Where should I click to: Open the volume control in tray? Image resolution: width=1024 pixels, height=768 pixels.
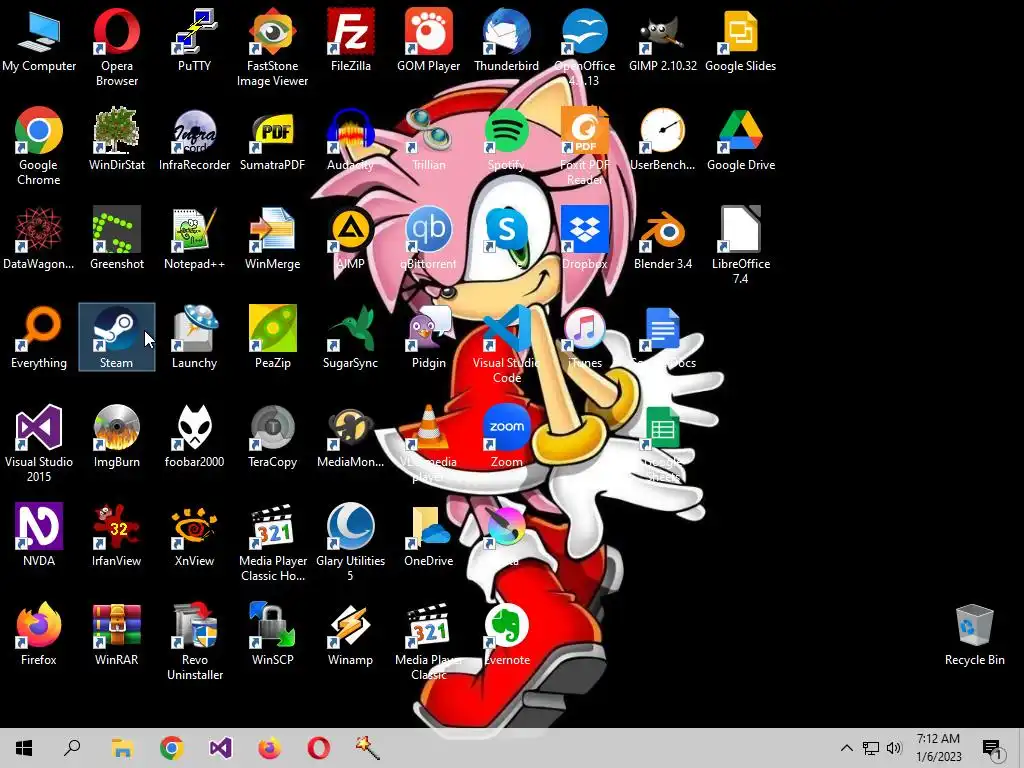coord(894,748)
